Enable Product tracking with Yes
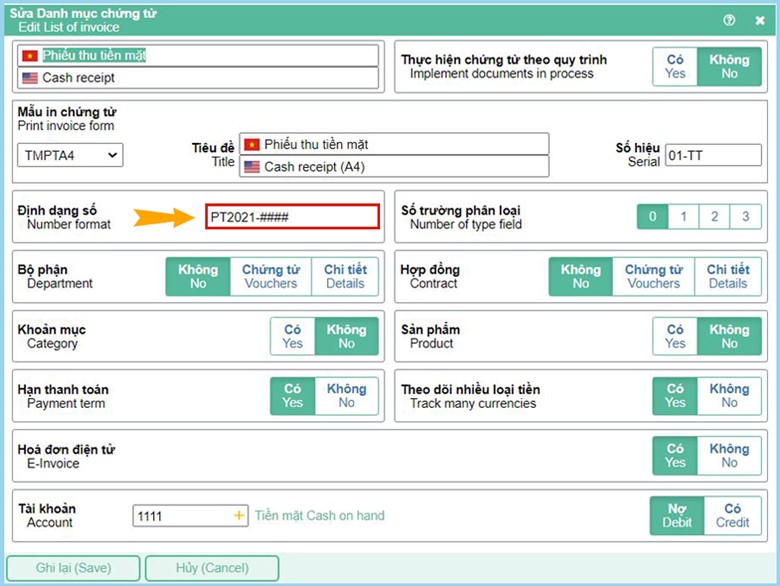This screenshot has height=586, width=780. click(x=675, y=336)
